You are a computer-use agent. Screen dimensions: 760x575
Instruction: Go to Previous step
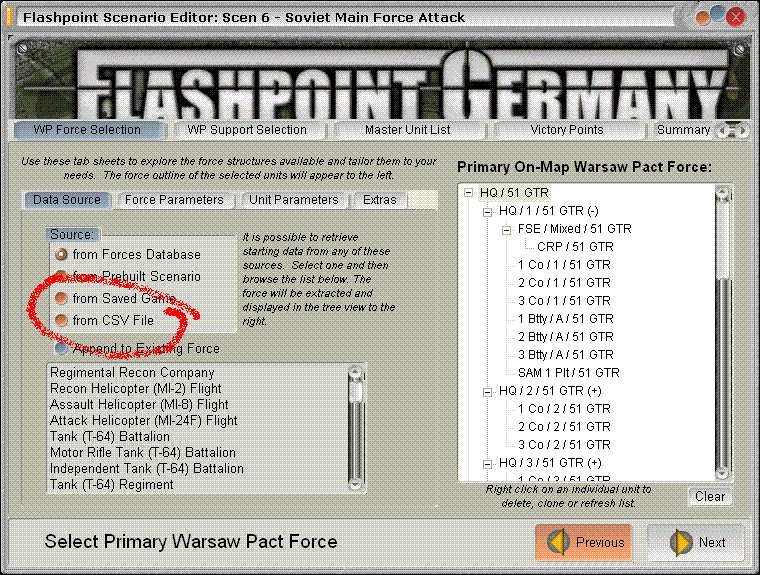(584, 542)
